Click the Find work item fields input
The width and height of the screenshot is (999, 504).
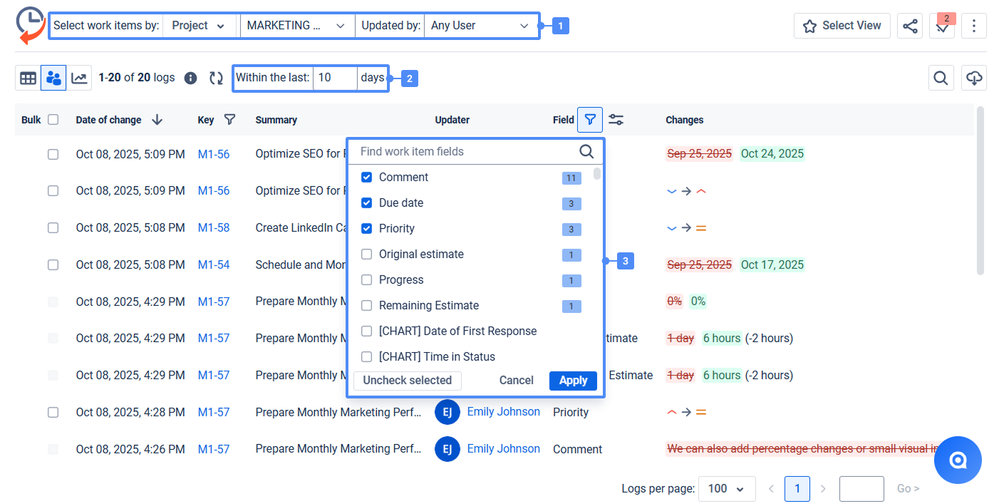click(465, 152)
